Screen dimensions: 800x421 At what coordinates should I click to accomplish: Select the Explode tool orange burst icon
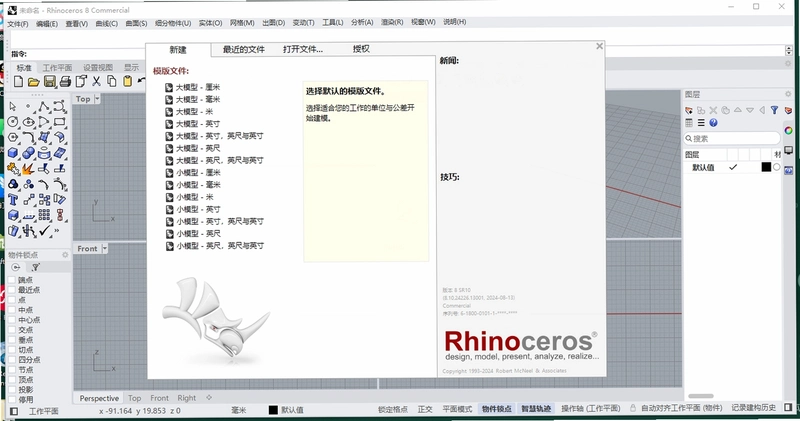click(28, 168)
